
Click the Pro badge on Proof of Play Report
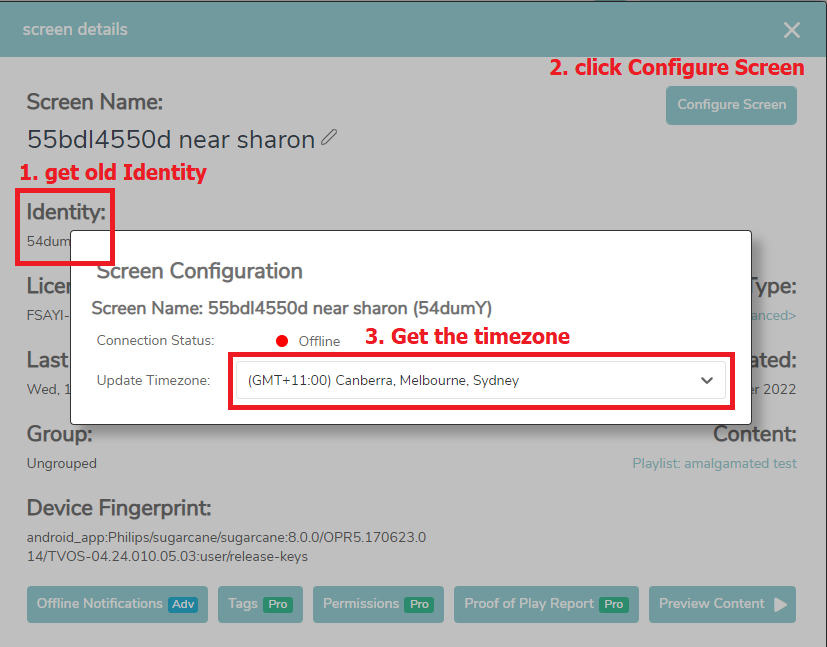614,604
